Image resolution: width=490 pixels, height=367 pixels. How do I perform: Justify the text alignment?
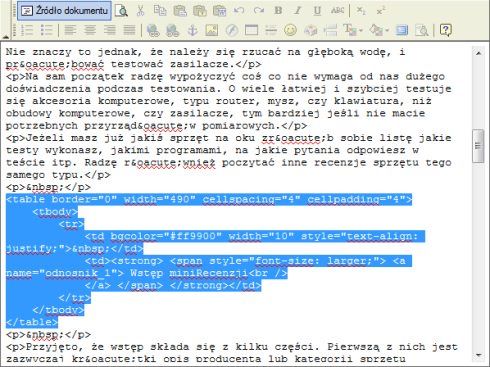point(129,30)
